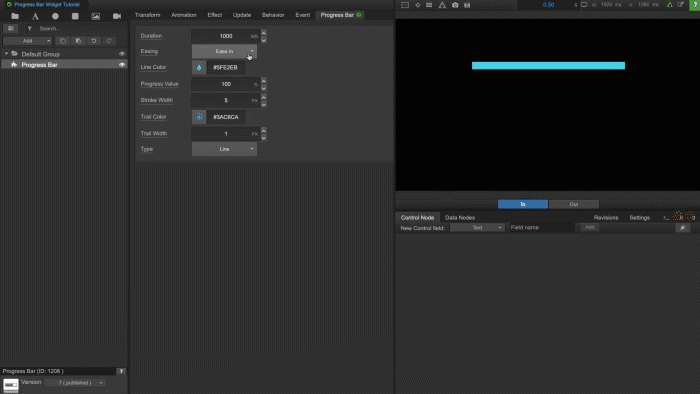The width and height of the screenshot is (700, 394).
Task: Open the Update tab
Action: click(242, 15)
